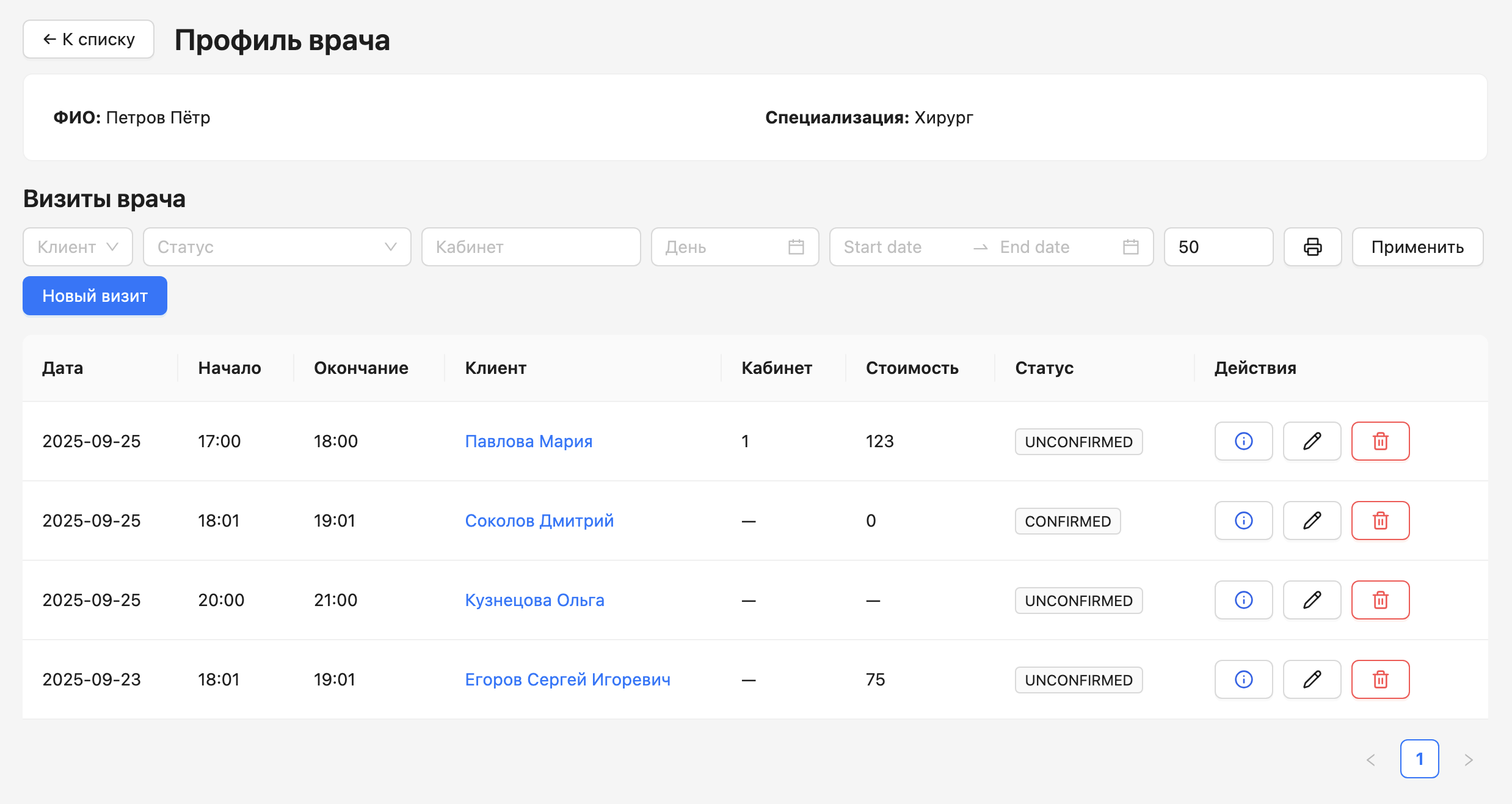Go back using К списку button

pos(88,38)
